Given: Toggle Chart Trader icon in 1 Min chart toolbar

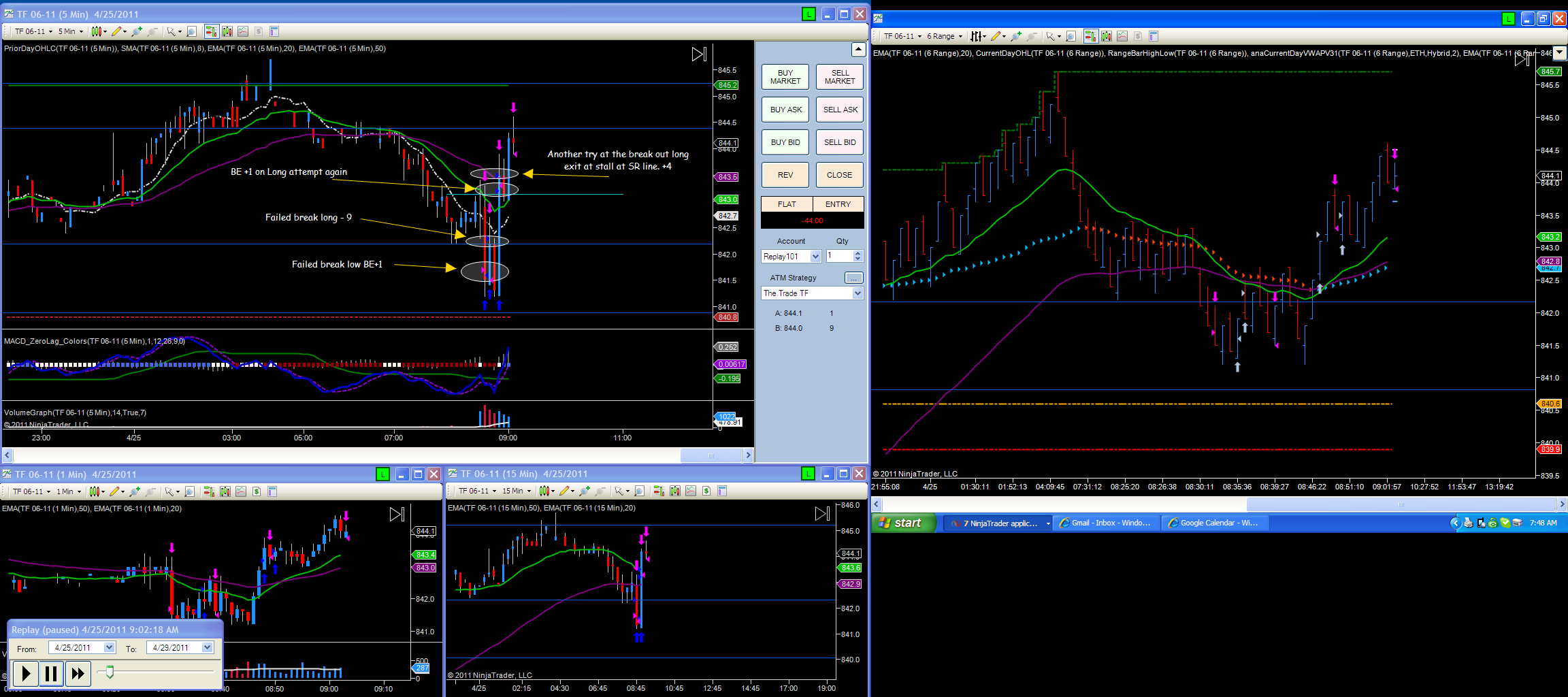Looking at the screenshot, I should click(210, 491).
